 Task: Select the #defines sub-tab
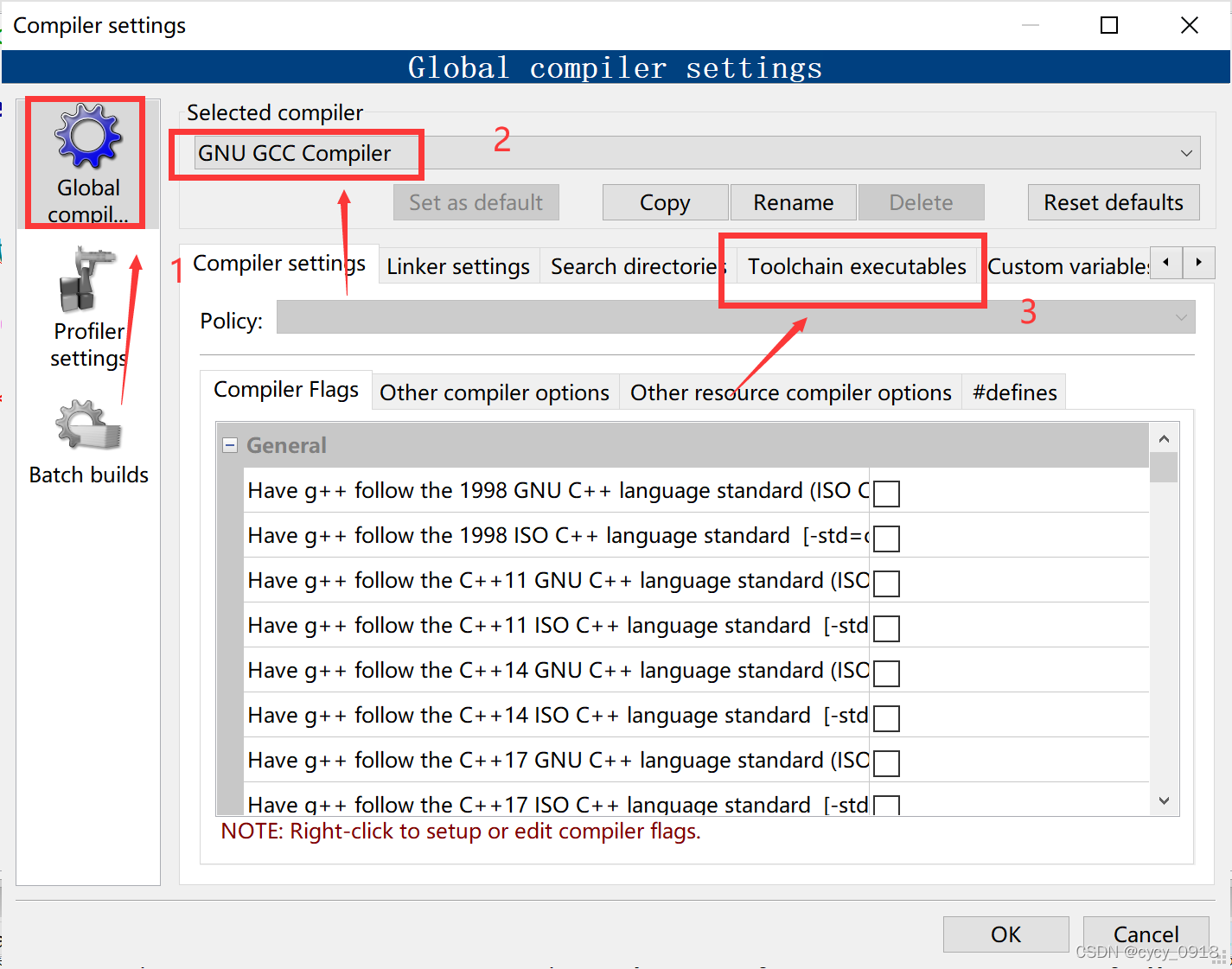[x=1014, y=392]
